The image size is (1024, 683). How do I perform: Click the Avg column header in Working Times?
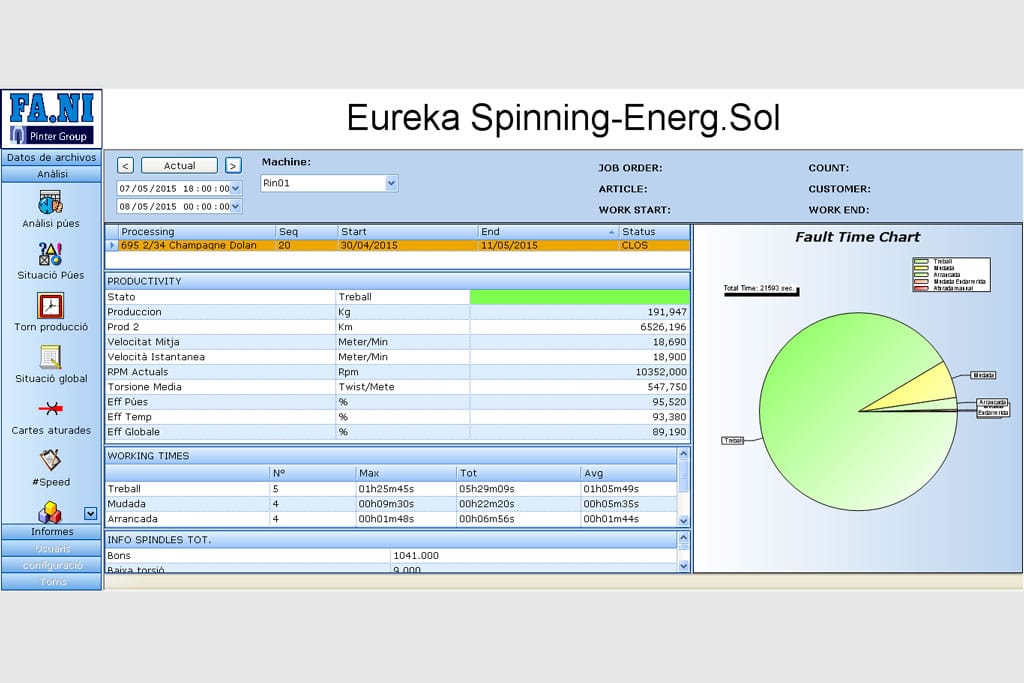[628, 473]
